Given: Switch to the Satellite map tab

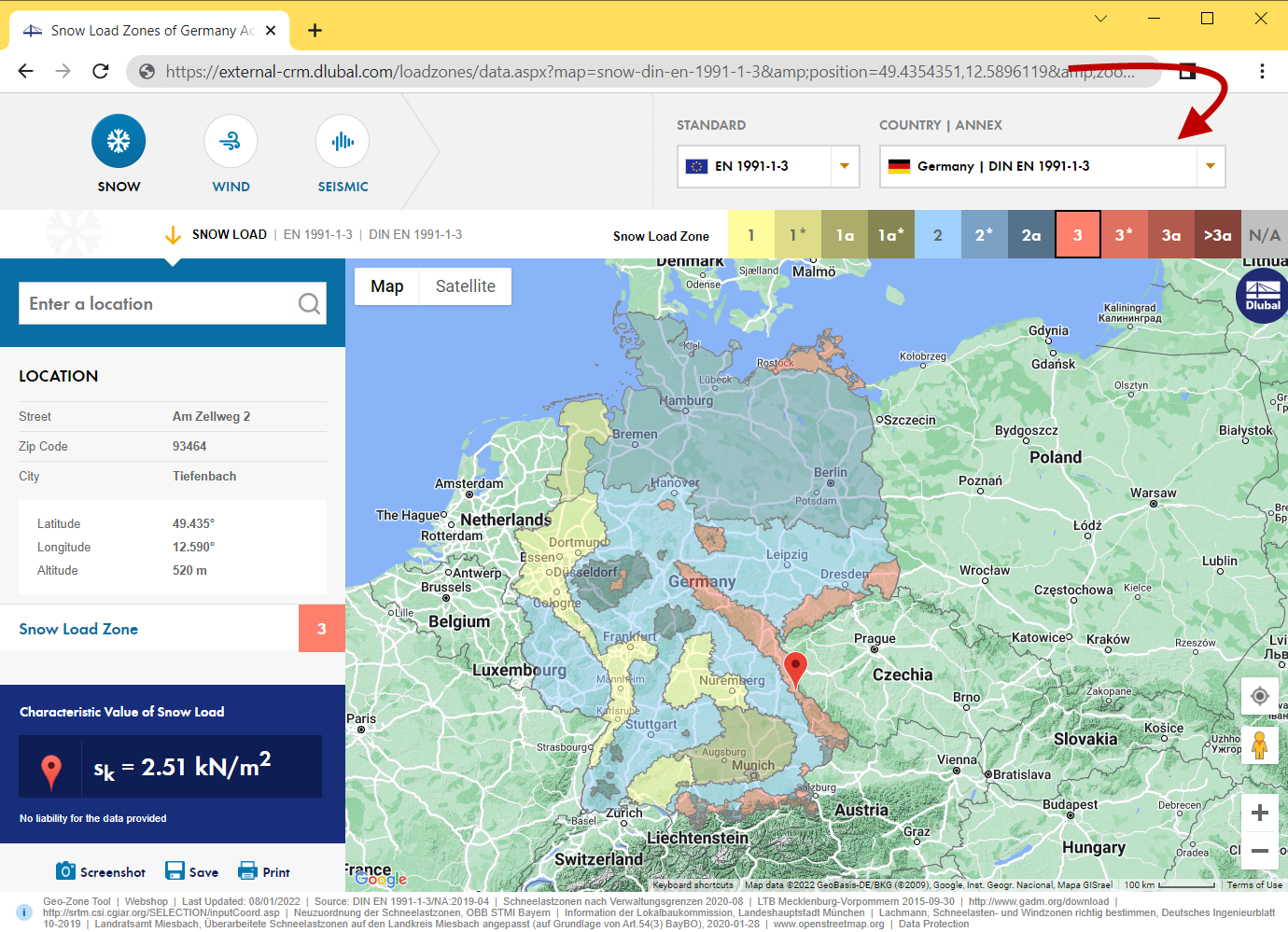Looking at the screenshot, I should [465, 285].
